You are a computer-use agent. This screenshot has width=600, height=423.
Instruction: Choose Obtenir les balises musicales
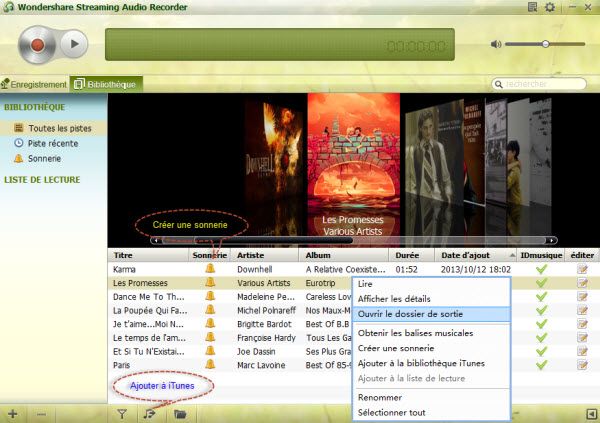tap(431, 333)
